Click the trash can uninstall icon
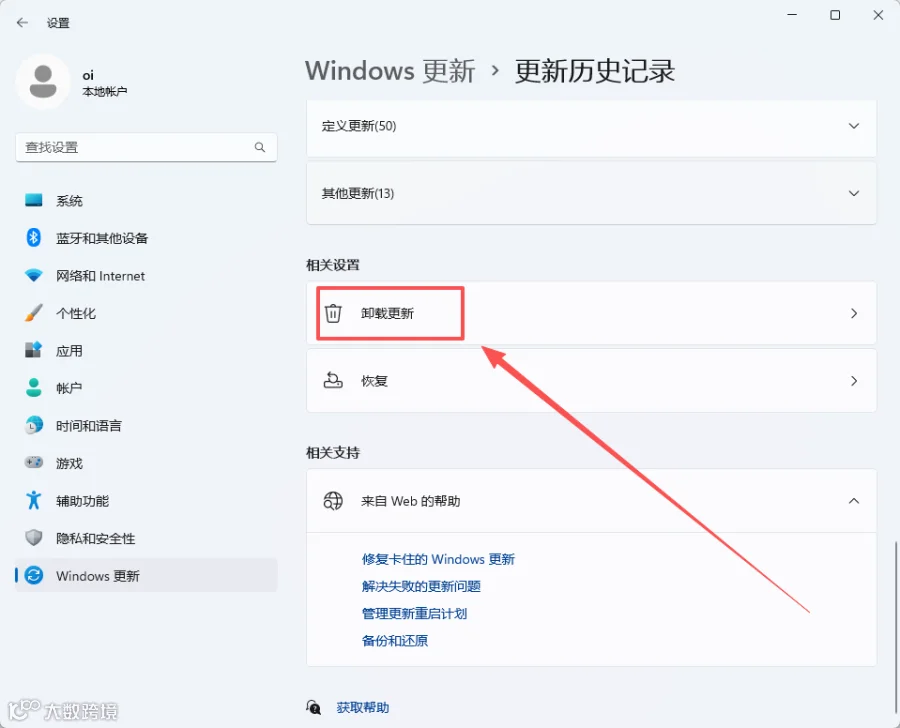Image resolution: width=900 pixels, height=728 pixels. (333, 313)
